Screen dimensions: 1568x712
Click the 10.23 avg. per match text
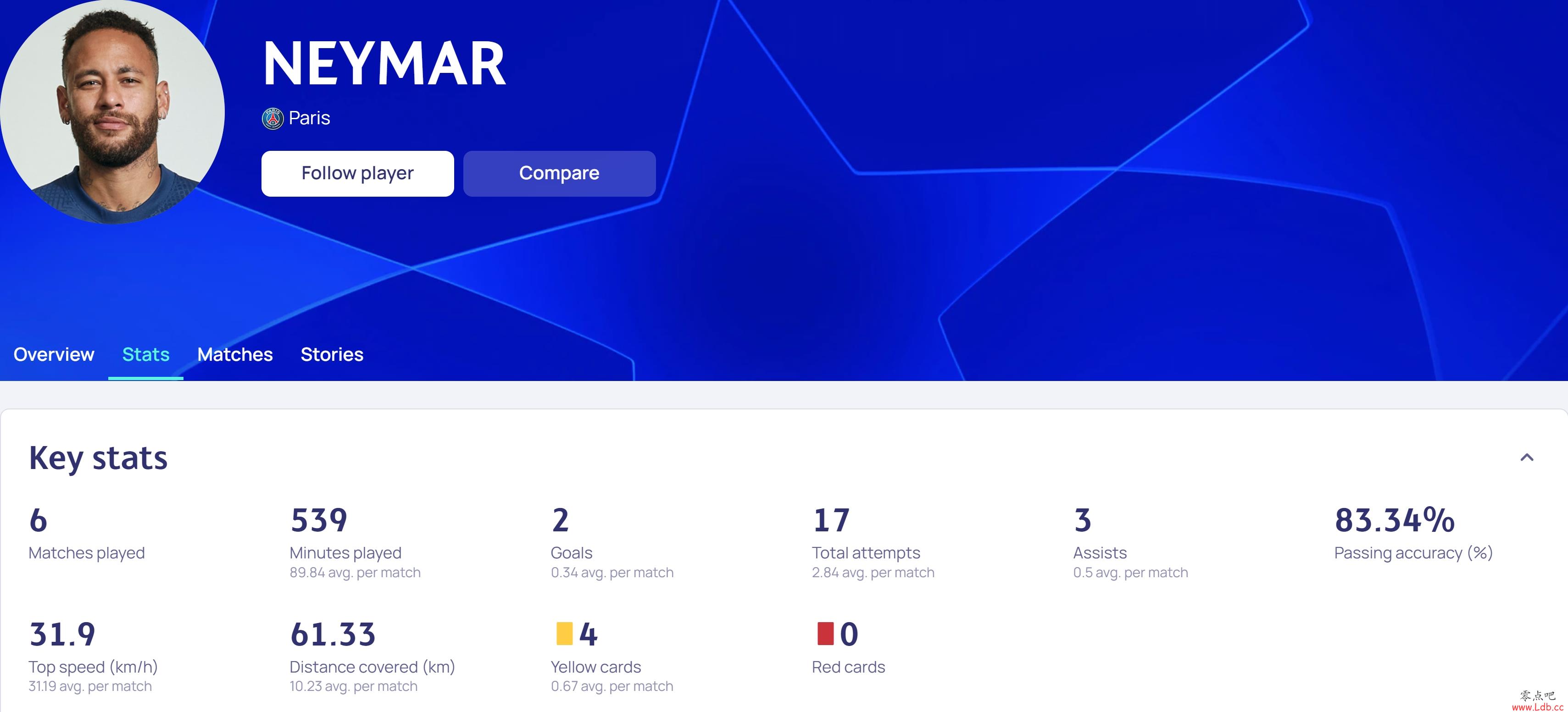(x=354, y=686)
